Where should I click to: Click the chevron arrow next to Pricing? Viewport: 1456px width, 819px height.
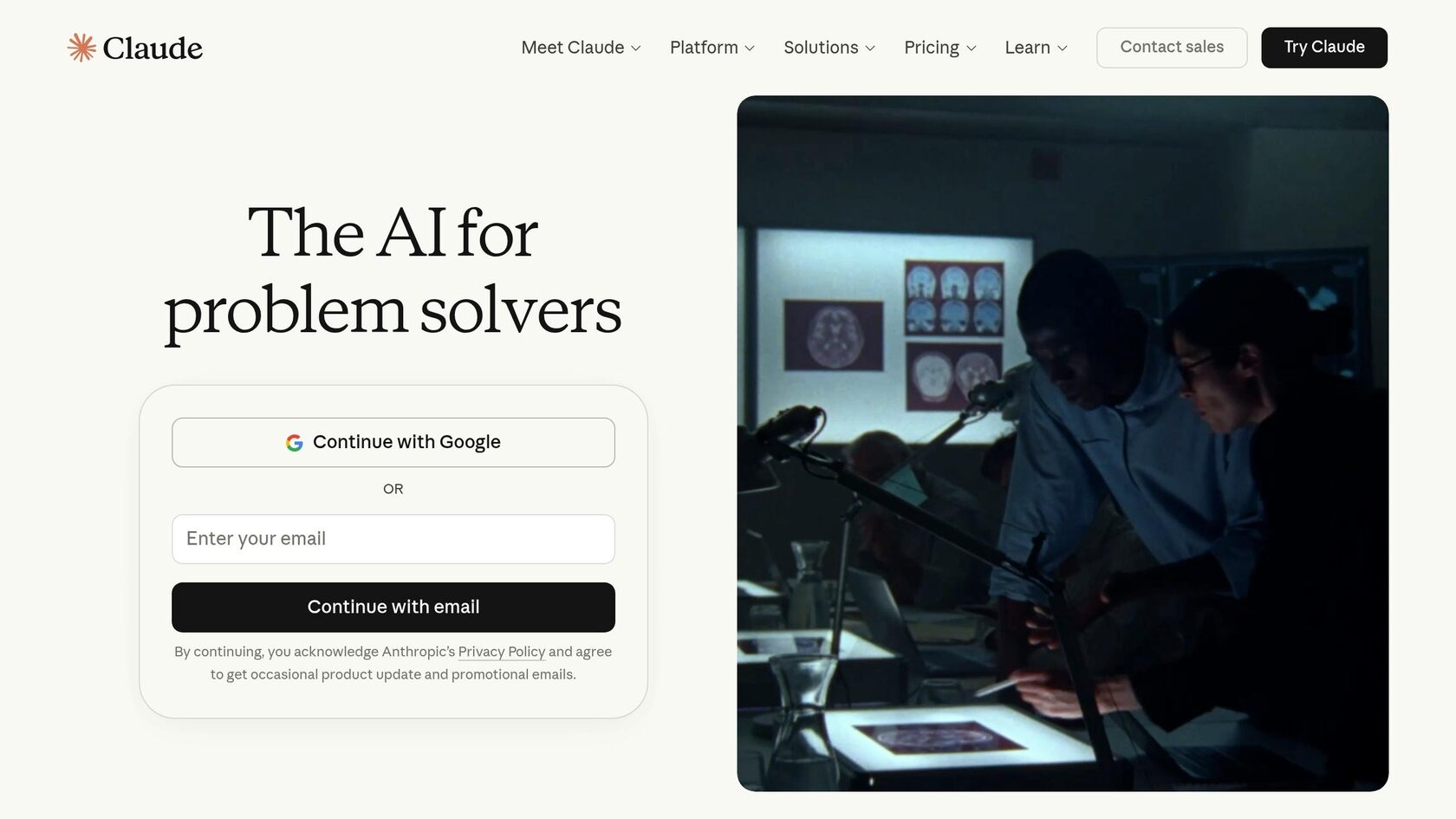tap(972, 49)
